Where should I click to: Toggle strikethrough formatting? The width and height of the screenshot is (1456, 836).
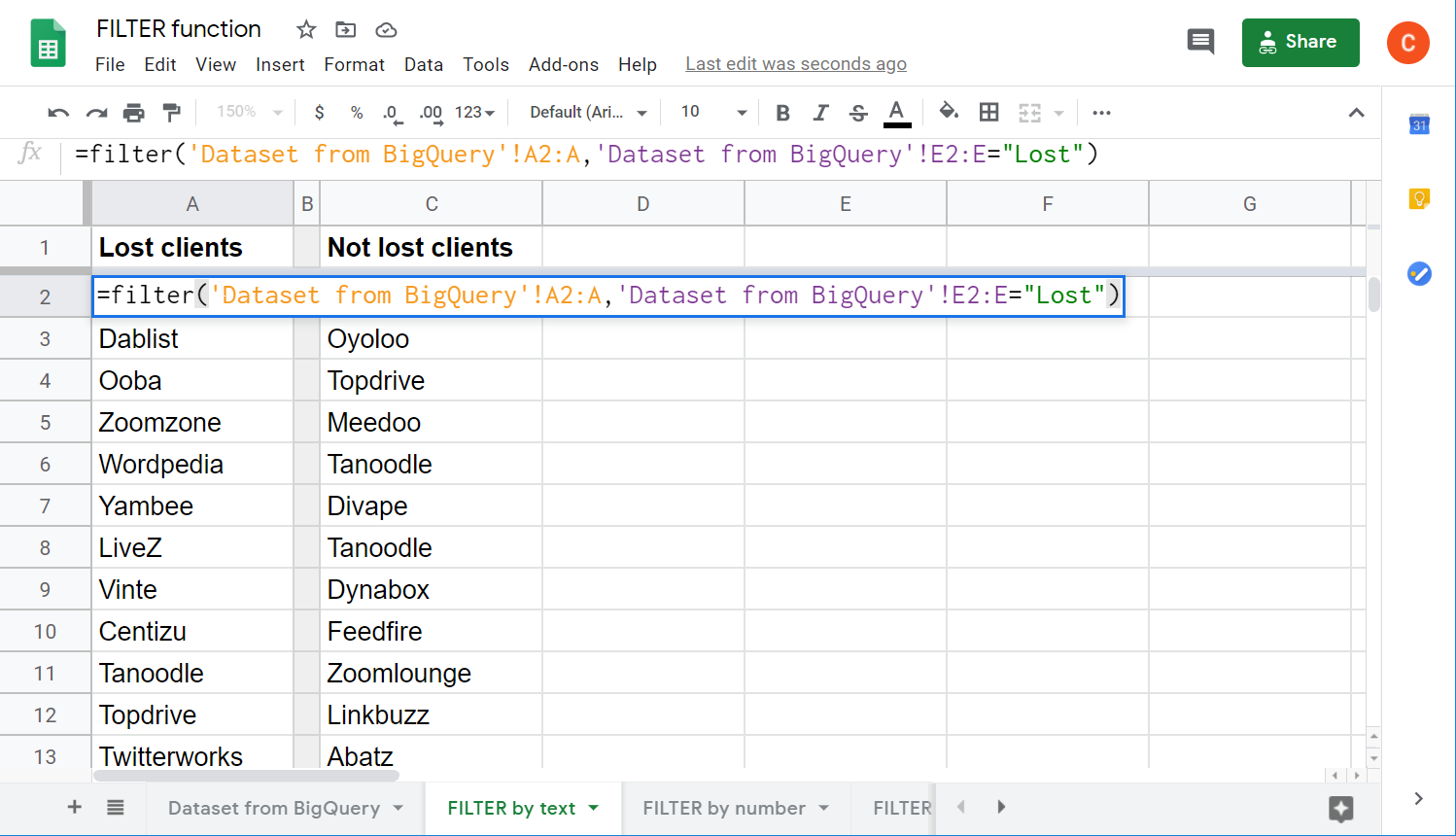pos(858,112)
